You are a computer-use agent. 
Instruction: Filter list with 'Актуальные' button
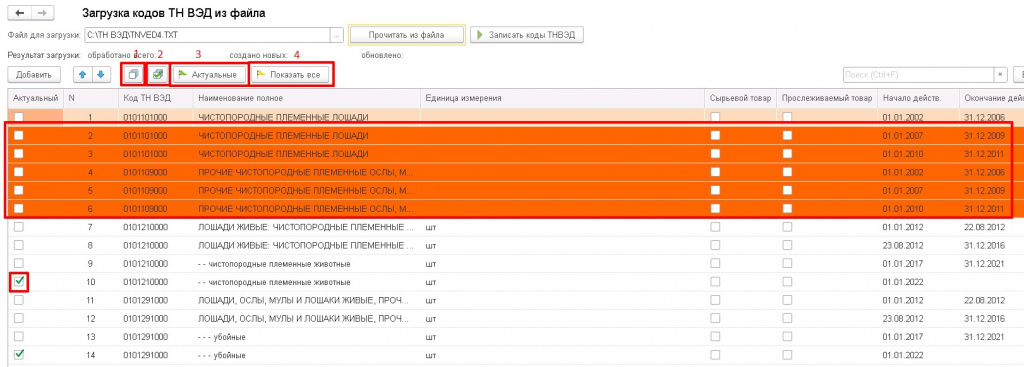(209, 75)
